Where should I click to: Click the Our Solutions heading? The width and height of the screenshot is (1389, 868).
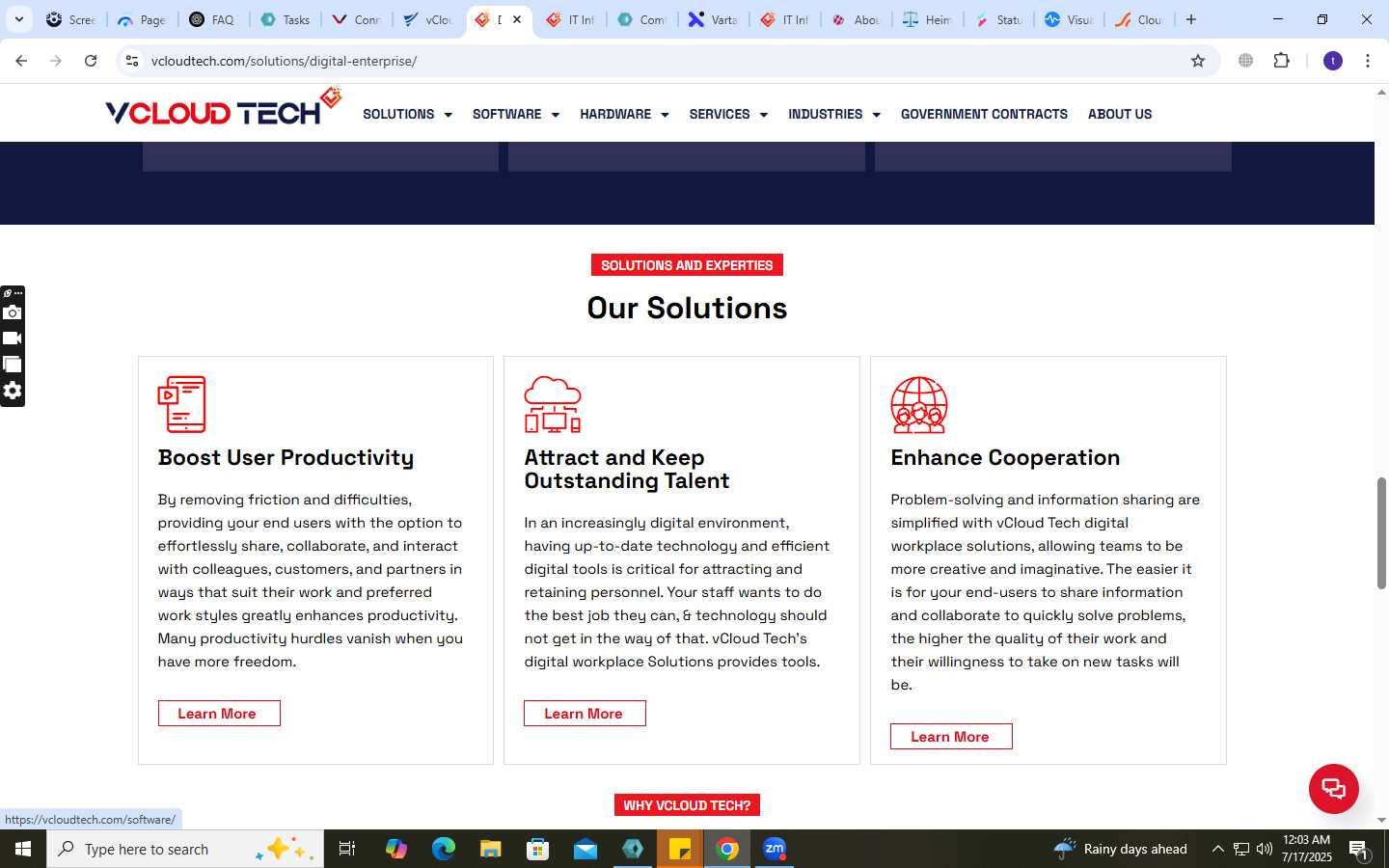(x=687, y=308)
